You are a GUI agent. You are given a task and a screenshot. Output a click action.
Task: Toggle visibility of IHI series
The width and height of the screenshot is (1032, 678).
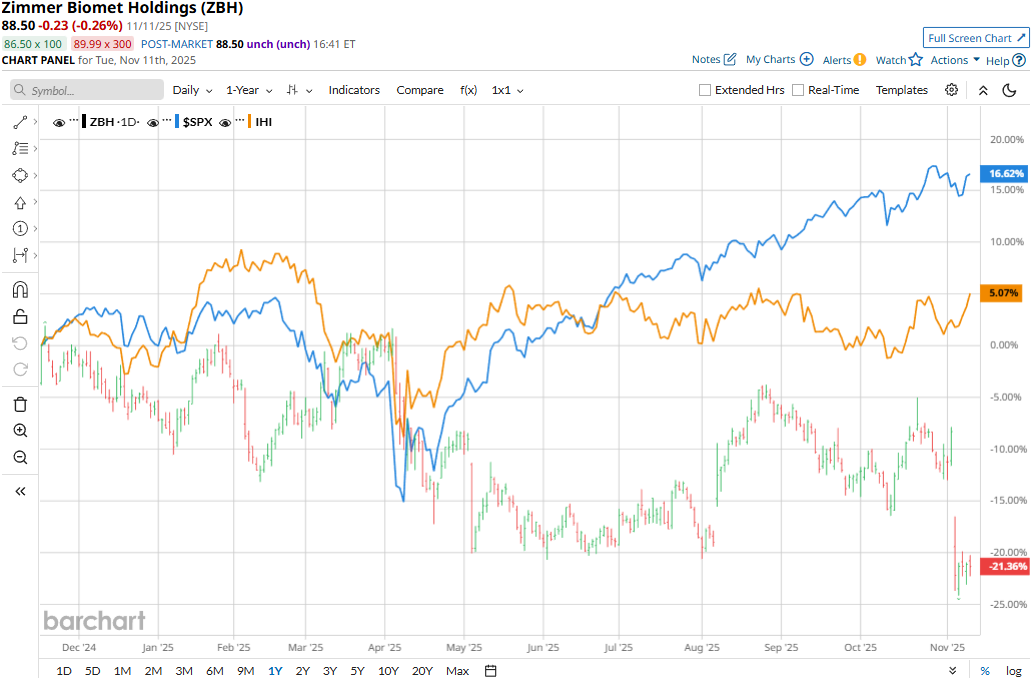(x=225, y=122)
